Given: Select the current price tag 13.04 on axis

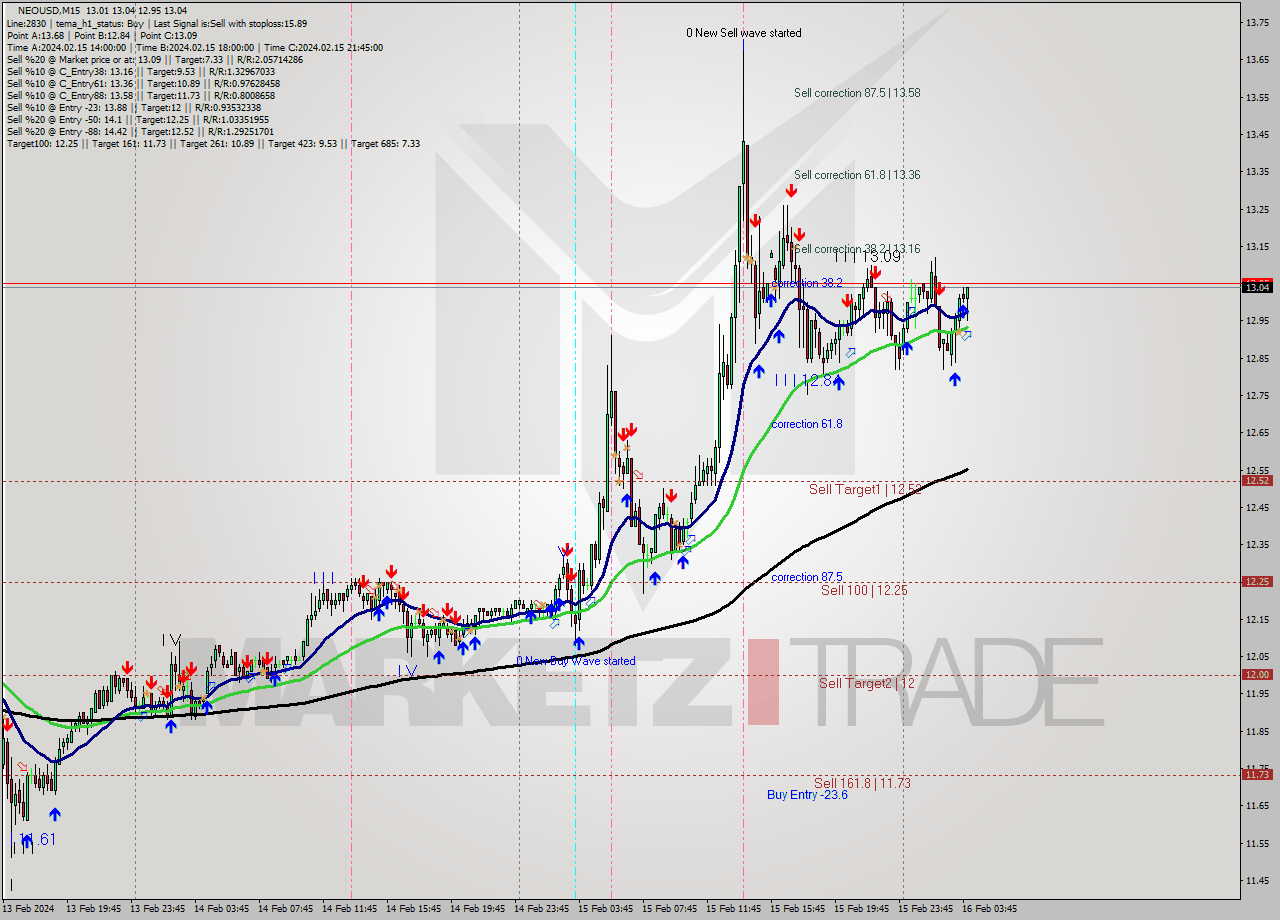Looking at the screenshot, I should click(x=1256, y=287).
